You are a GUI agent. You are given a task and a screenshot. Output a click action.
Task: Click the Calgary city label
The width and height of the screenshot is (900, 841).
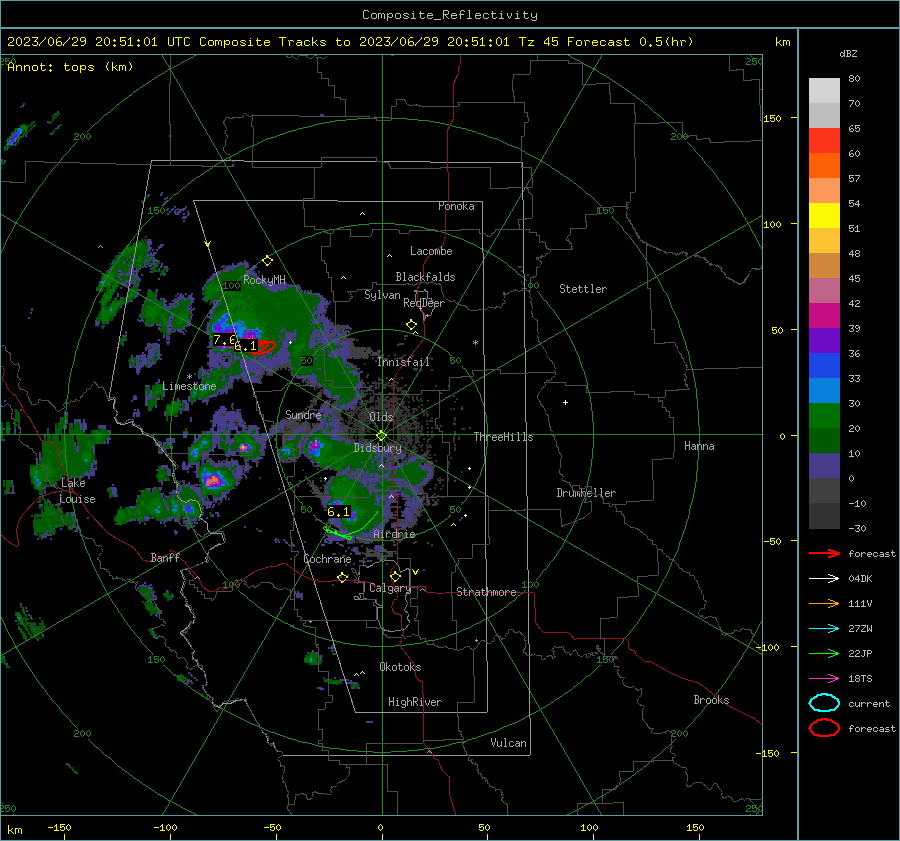pos(390,588)
